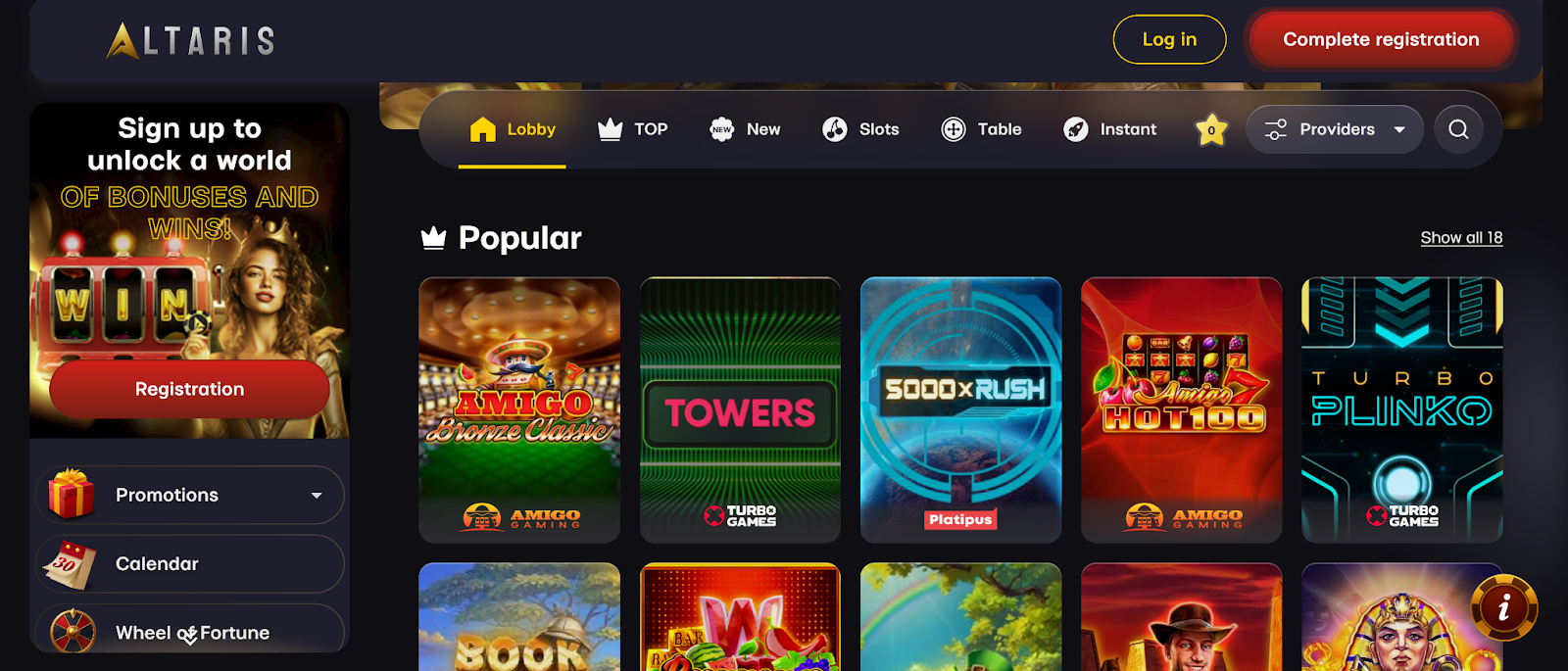The image size is (1568, 671).
Task: Select the Slots tab
Action: tap(860, 129)
